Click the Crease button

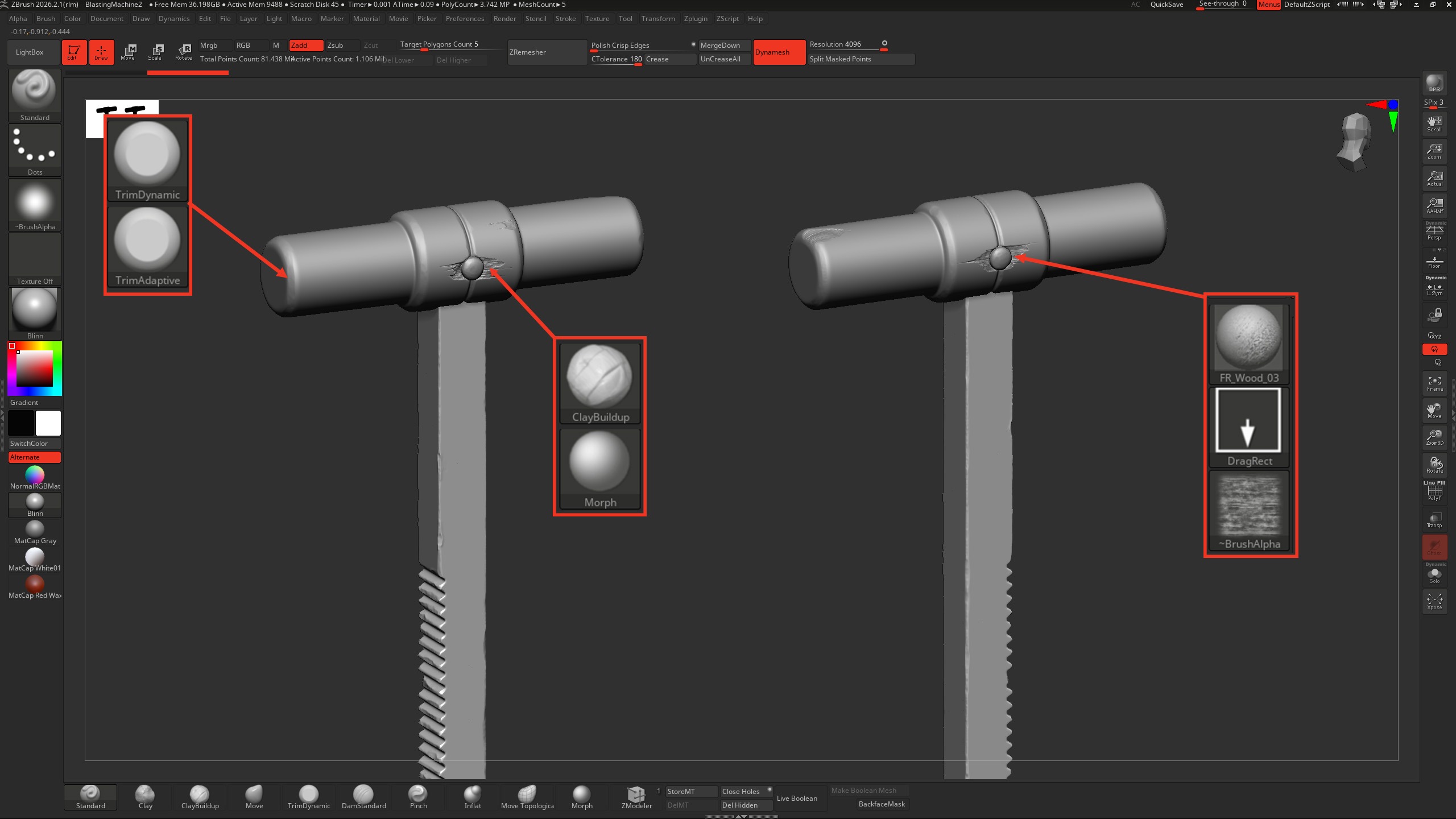(670, 59)
